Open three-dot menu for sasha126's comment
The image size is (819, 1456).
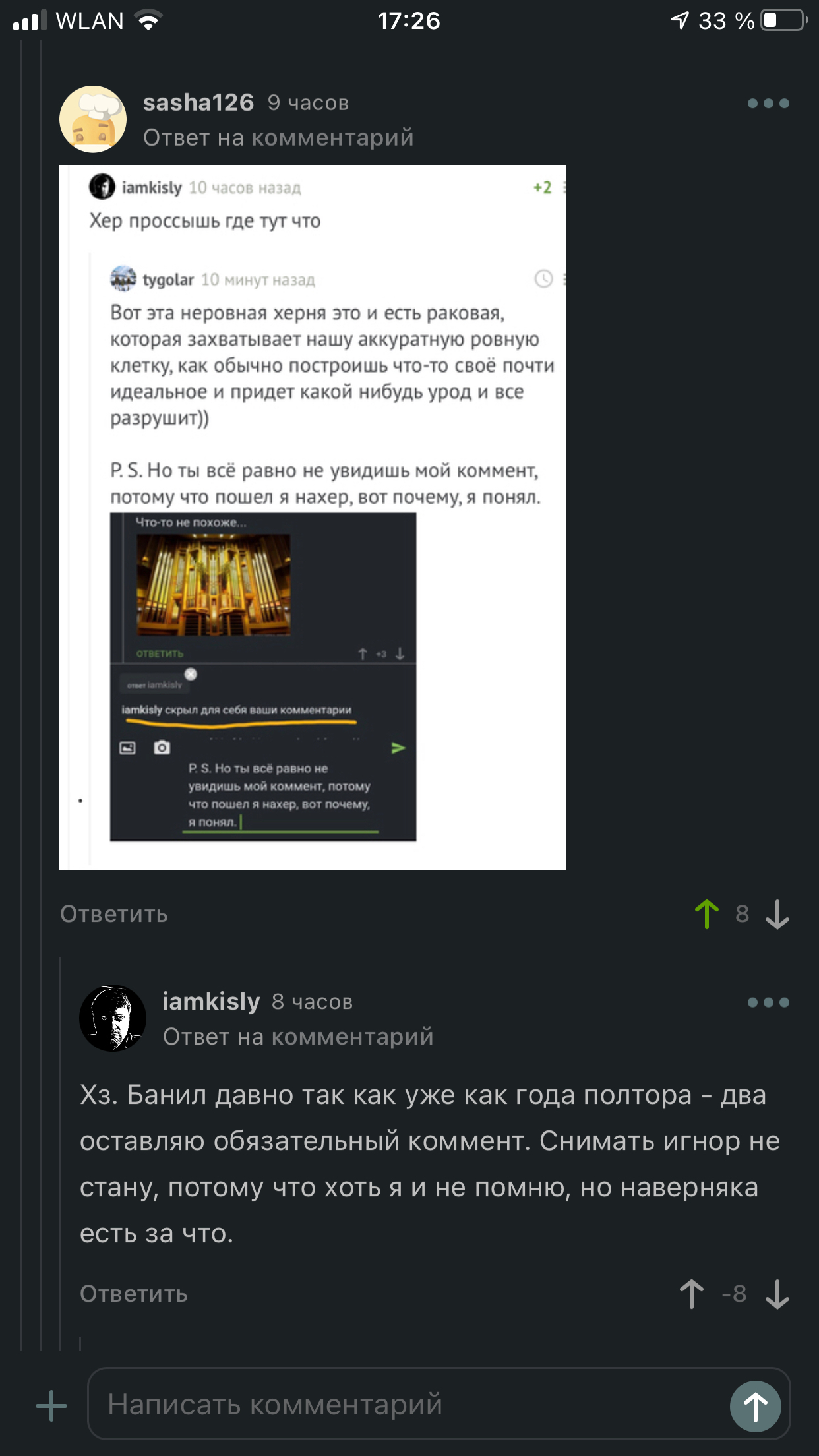click(x=768, y=104)
